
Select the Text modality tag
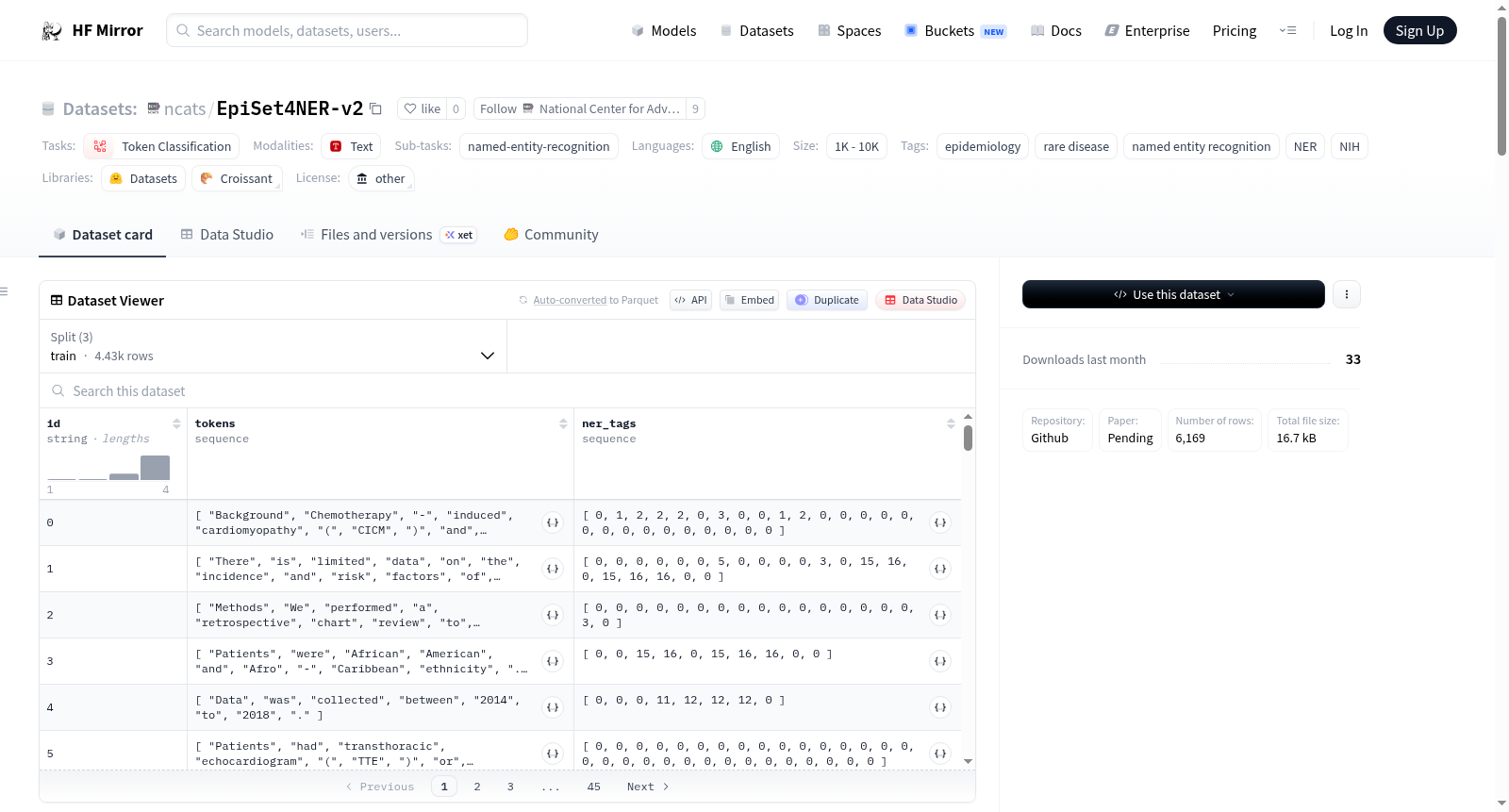coord(352,146)
